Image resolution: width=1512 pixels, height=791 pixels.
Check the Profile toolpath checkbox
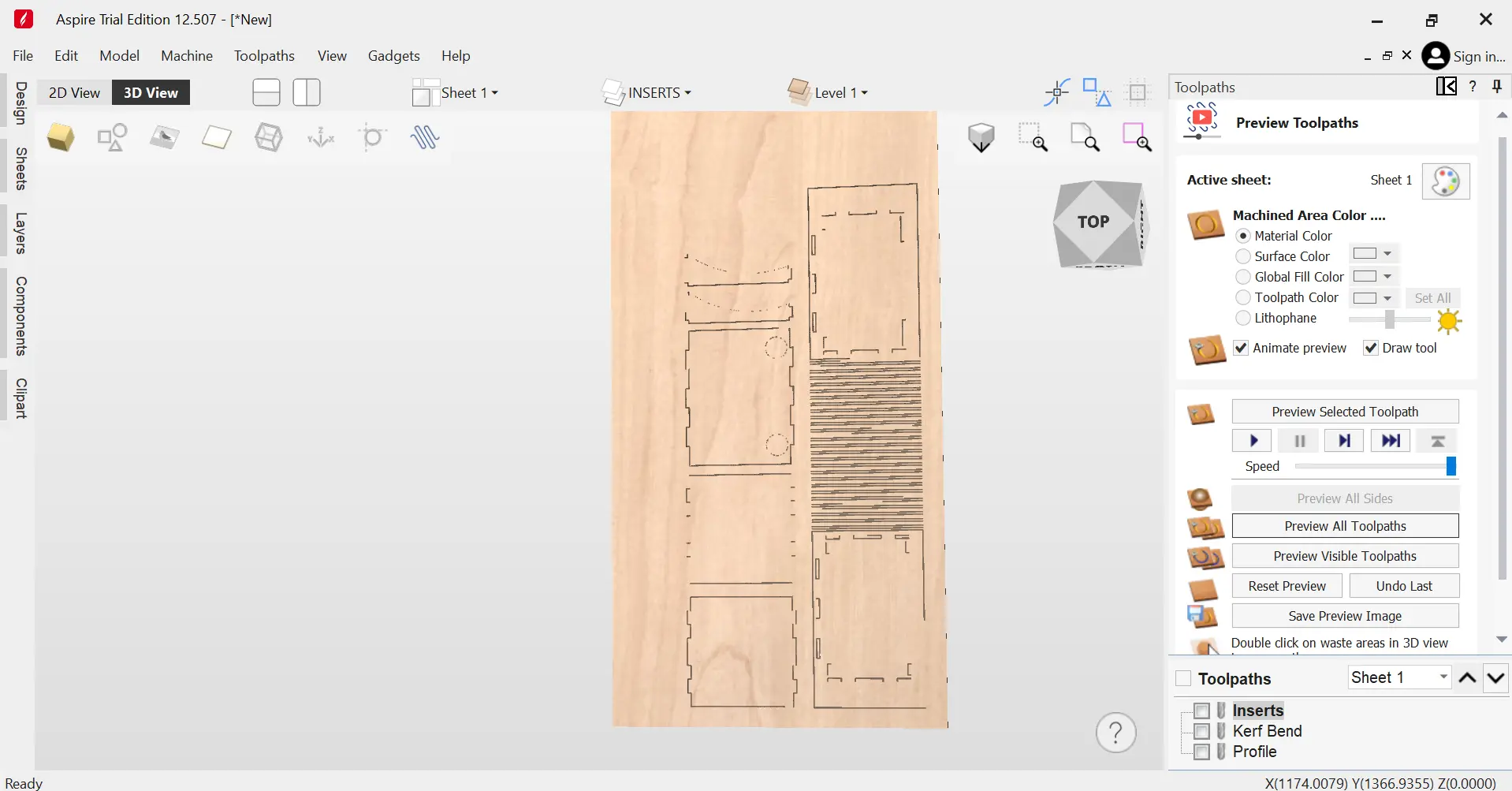coord(1202,752)
